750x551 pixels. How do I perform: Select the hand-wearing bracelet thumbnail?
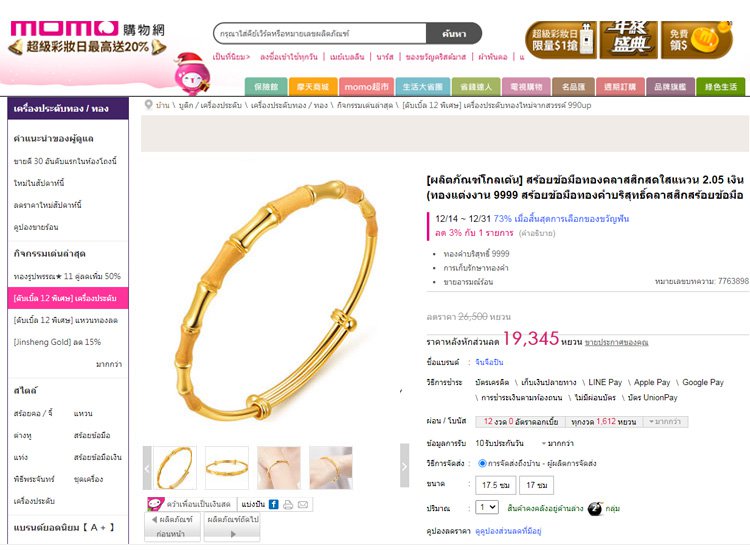tap(279, 467)
